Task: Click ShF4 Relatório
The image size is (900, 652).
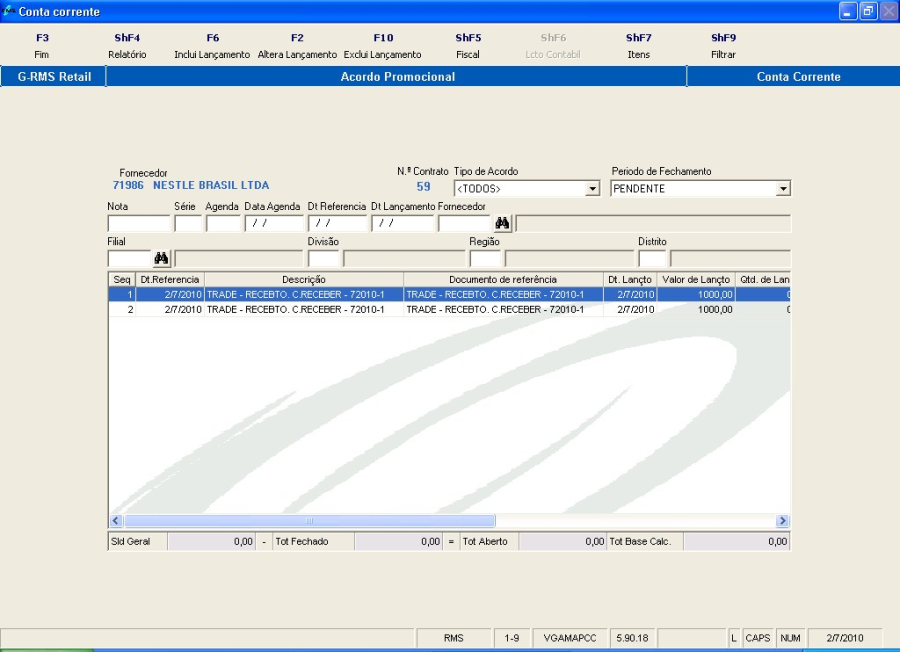Action: [x=127, y=46]
